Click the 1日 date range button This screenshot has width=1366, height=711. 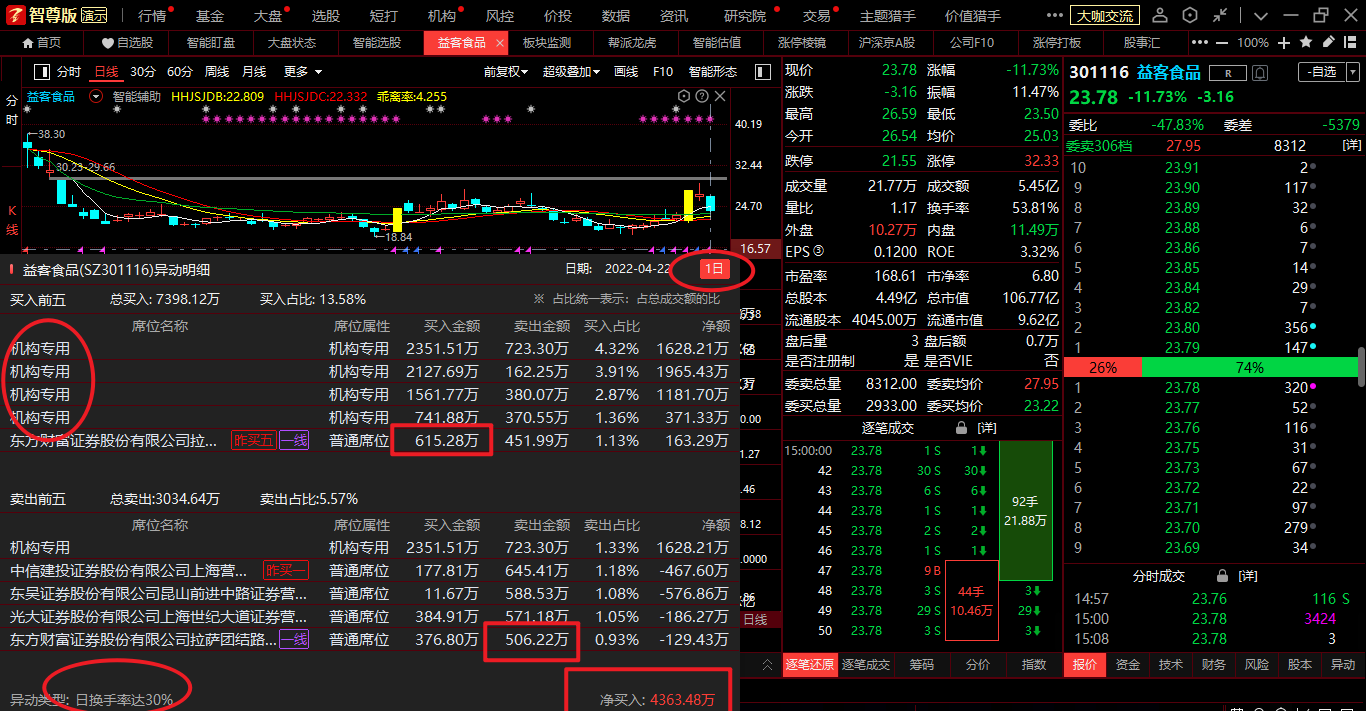click(x=714, y=269)
